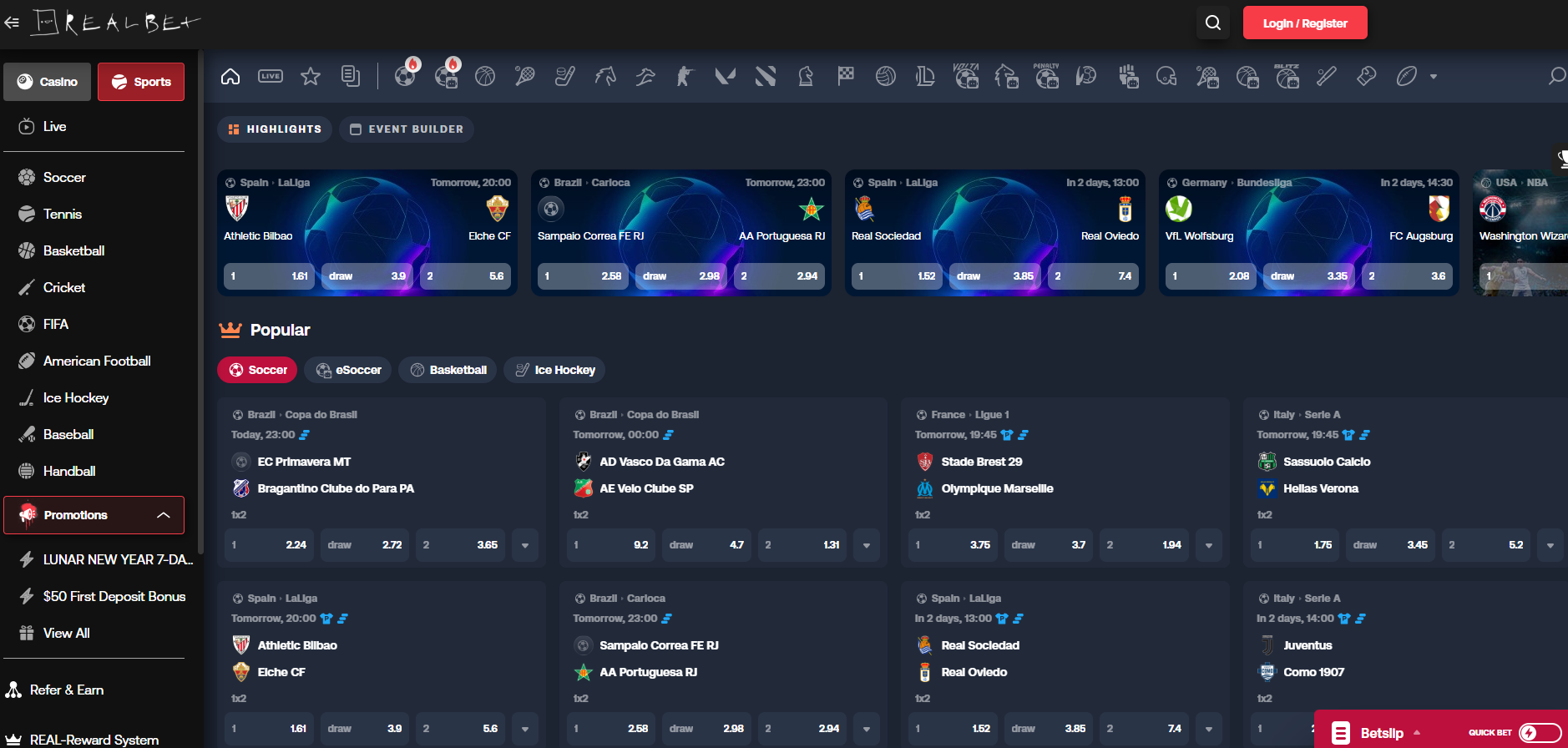The image size is (1568, 748).
Task: Select the hot Soccer ball icon
Action: coord(406,75)
